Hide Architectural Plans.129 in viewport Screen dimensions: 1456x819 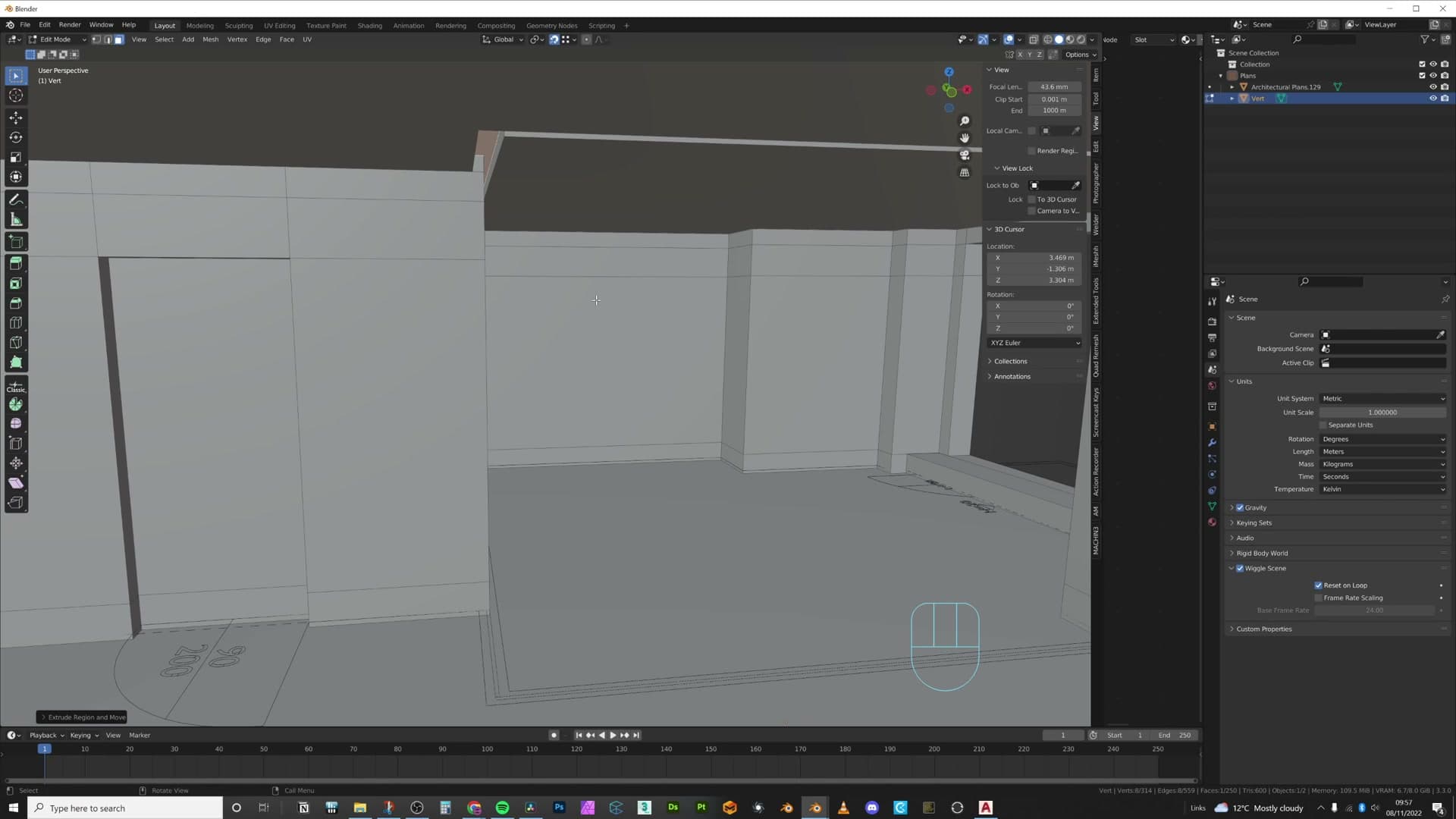[1433, 87]
